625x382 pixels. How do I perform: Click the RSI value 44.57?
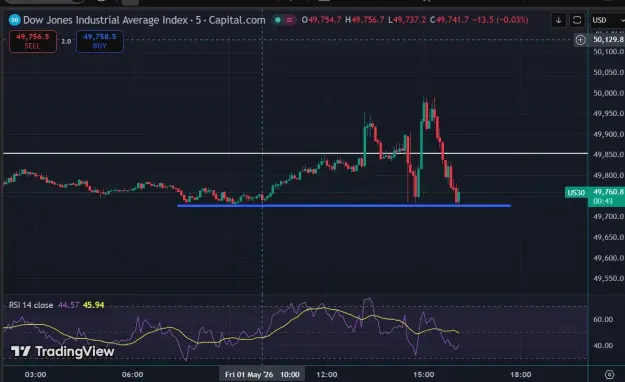(69, 305)
